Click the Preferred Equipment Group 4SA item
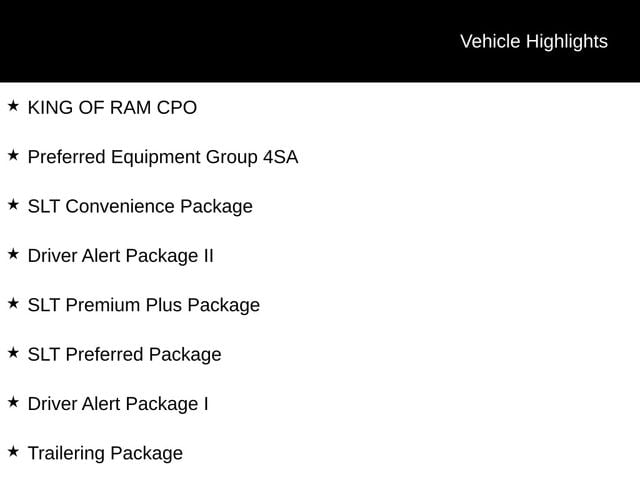Image resolution: width=640 pixels, height=480 pixels. point(163,158)
